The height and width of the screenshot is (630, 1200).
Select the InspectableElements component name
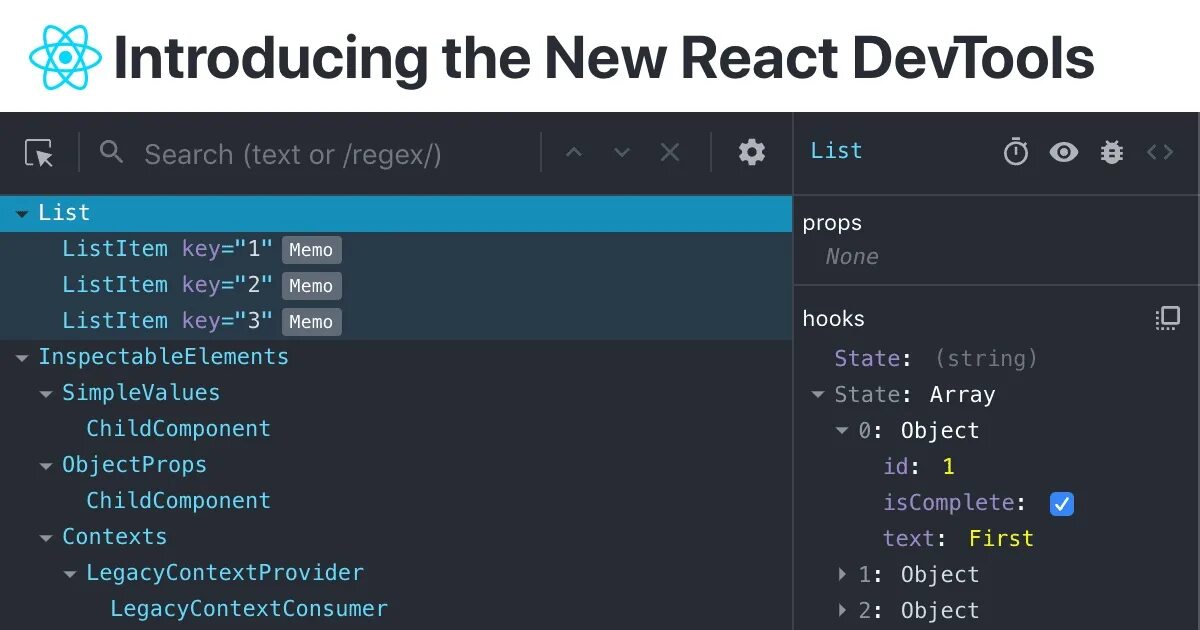163,356
